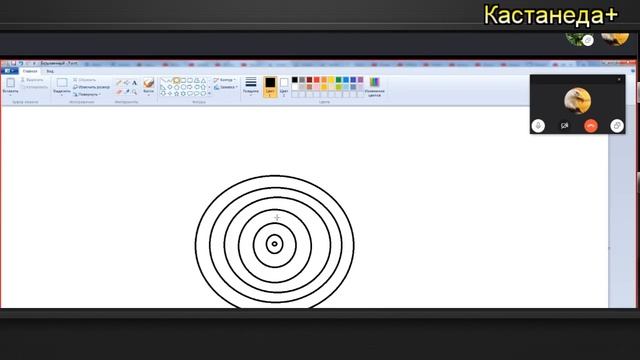640x360 pixels.
Task: Switch to the Home ribbon tab
Action: (30, 71)
